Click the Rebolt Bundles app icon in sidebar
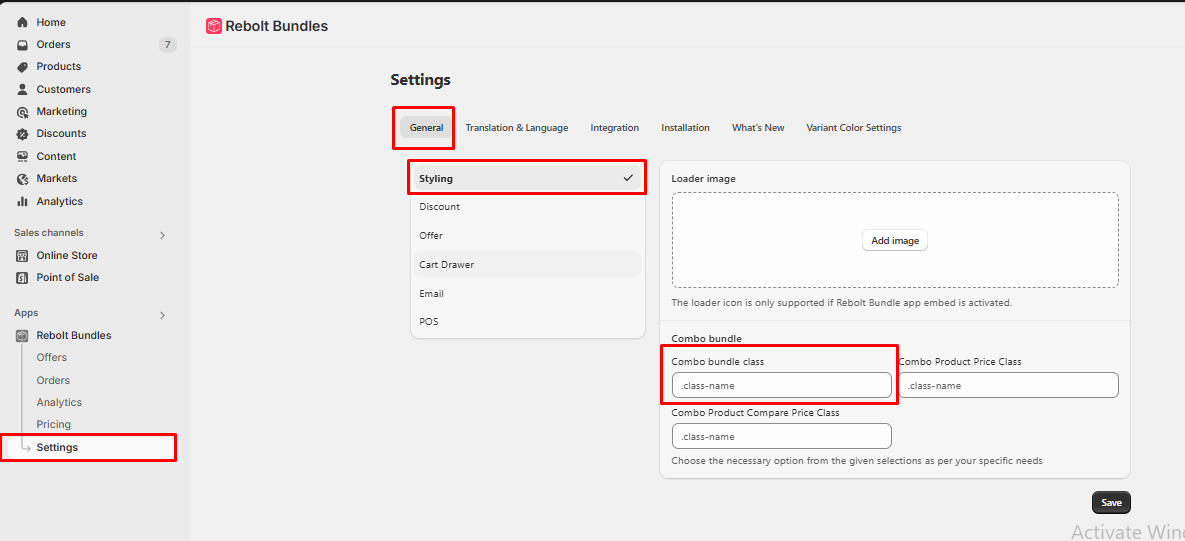 point(22,335)
